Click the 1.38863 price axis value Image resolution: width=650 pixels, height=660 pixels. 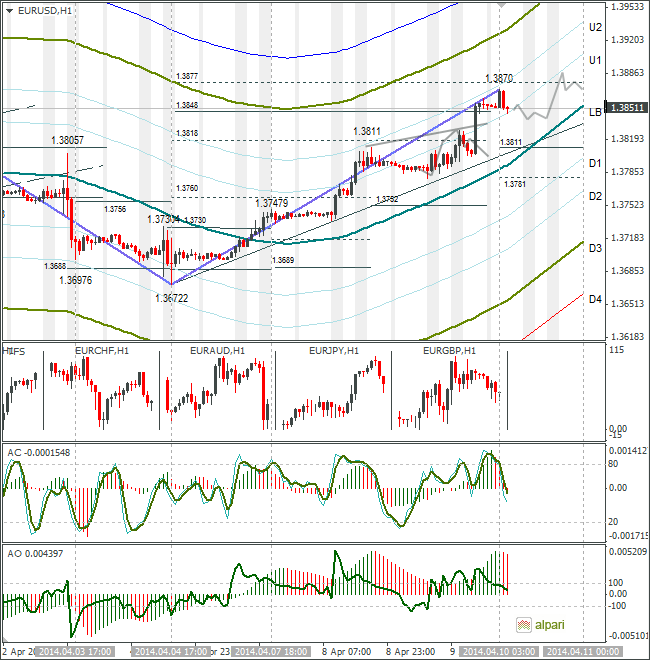tap(627, 73)
